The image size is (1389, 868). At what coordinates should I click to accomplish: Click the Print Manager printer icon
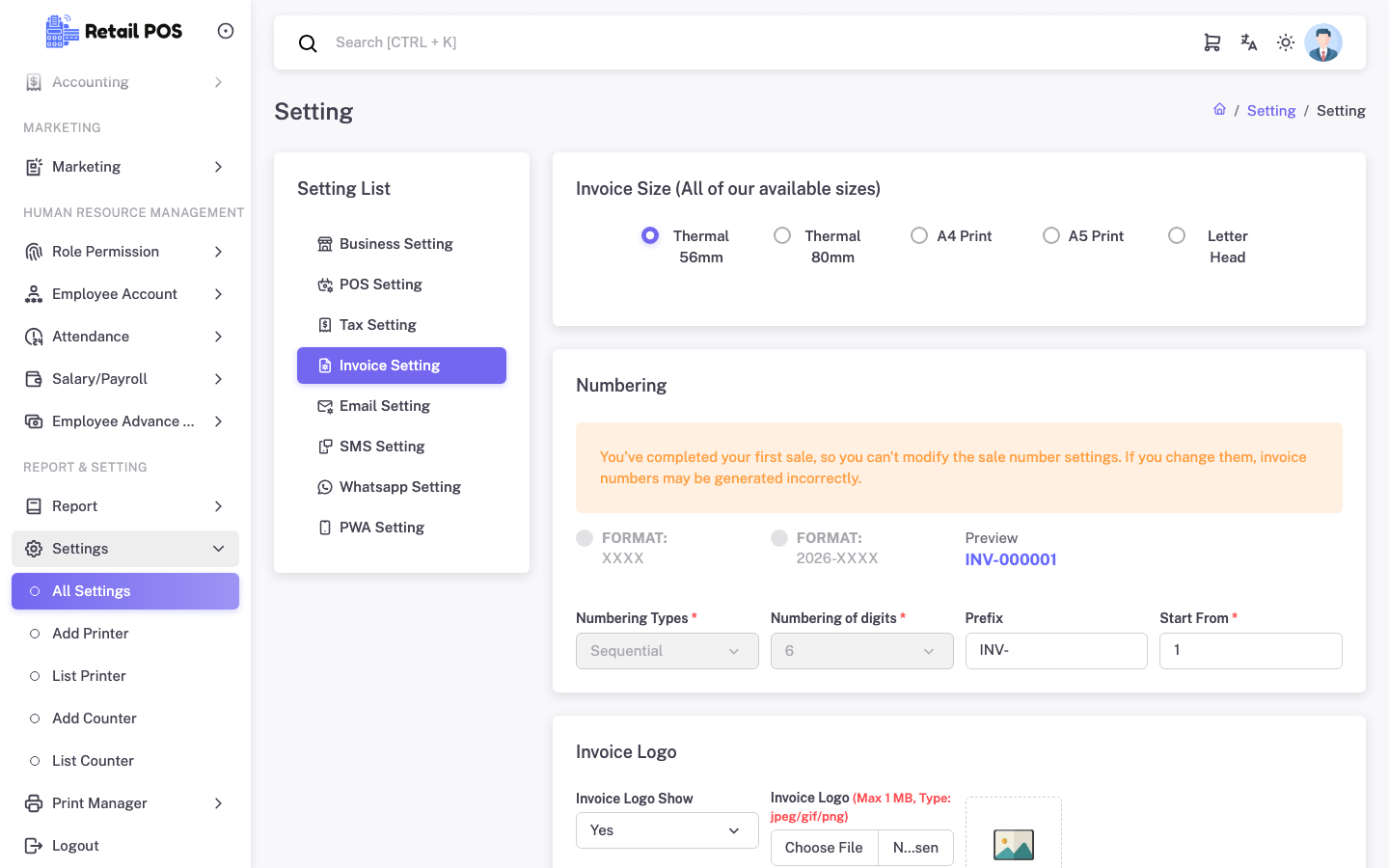coord(34,803)
